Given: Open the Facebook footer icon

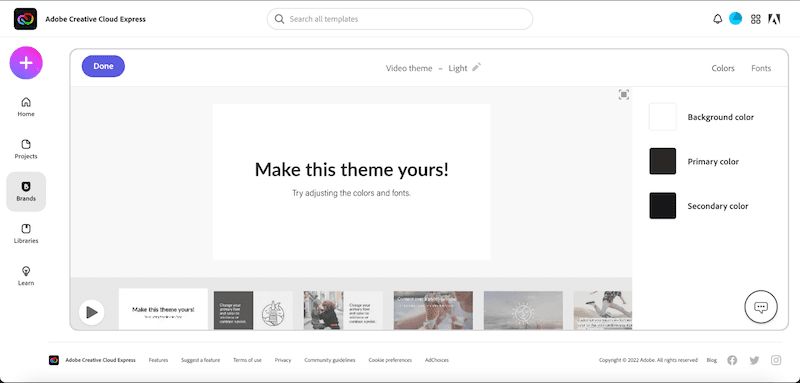Looking at the screenshot, I should pyautogui.click(x=732, y=360).
